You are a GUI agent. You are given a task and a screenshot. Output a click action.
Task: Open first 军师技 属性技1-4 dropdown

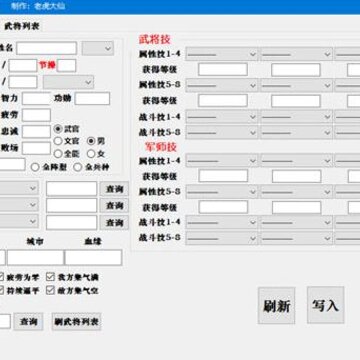(x=222, y=161)
